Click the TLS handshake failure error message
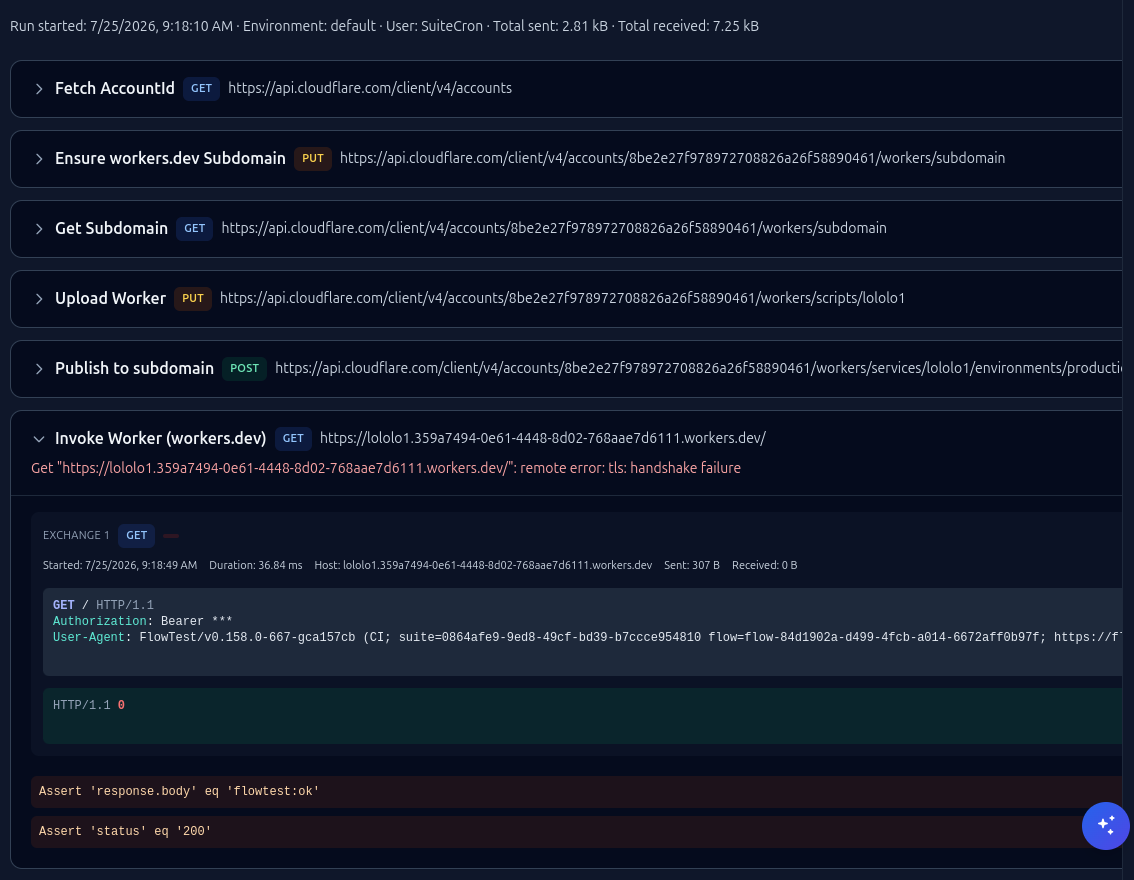This screenshot has height=880, width=1134. click(385, 468)
